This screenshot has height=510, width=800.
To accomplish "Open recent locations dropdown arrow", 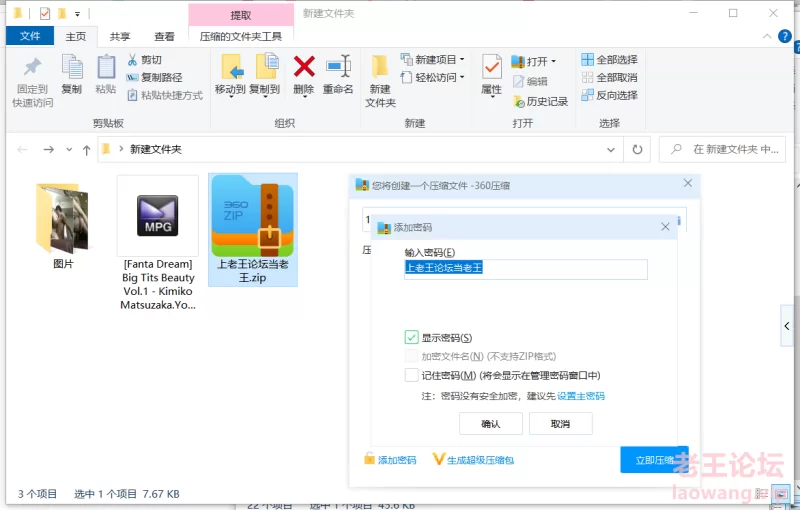I will [69, 149].
